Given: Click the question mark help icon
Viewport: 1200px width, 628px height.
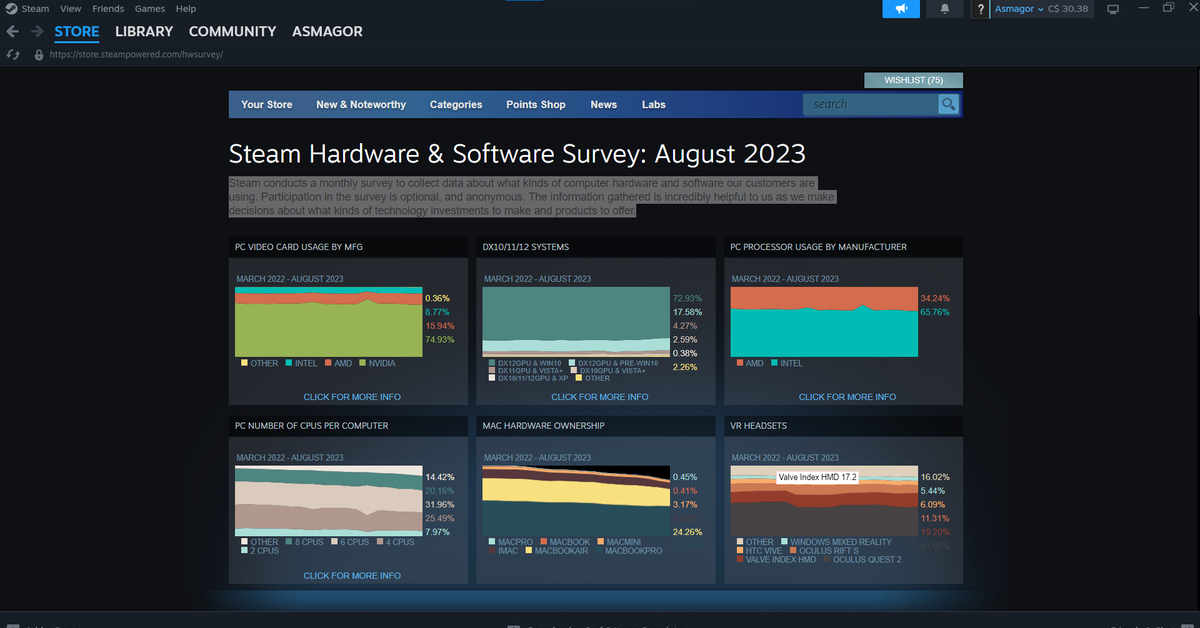Looking at the screenshot, I should pyautogui.click(x=981, y=9).
